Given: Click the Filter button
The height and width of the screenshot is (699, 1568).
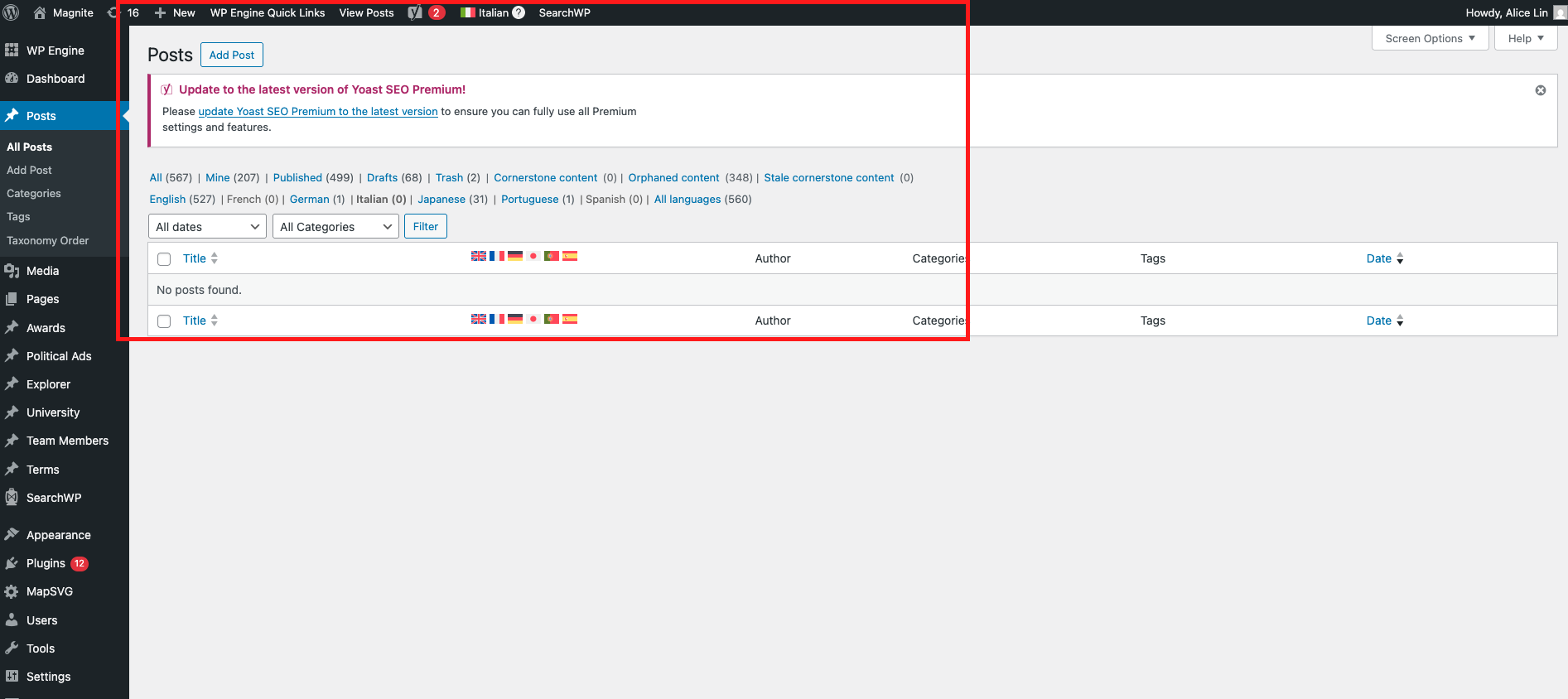Looking at the screenshot, I should pos(426,226).
